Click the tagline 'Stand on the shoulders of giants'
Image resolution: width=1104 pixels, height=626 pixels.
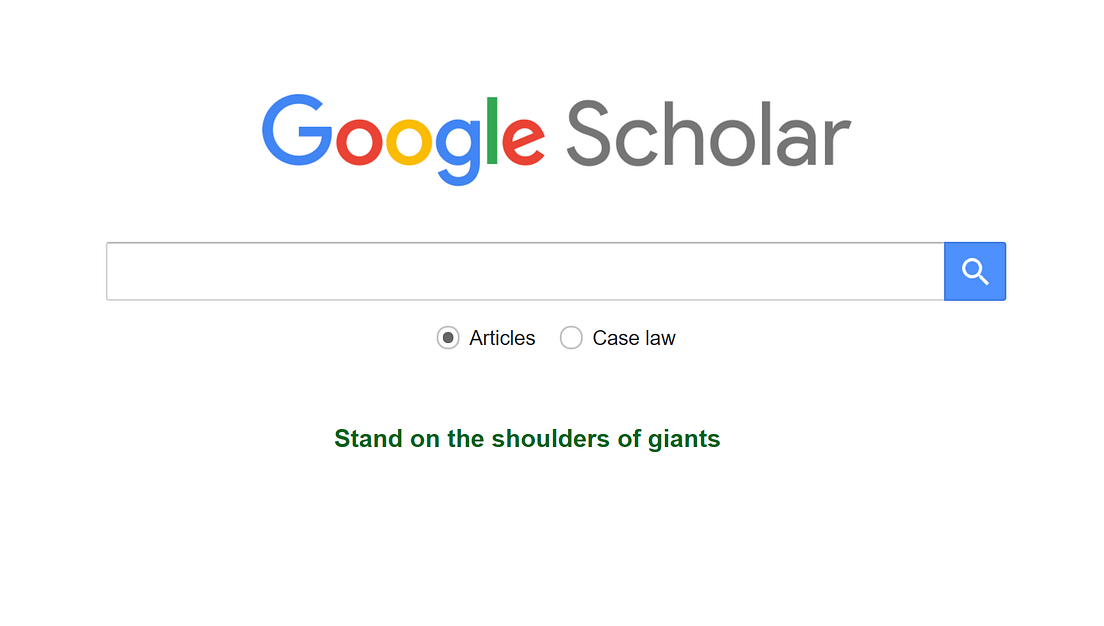coord(527,438)
